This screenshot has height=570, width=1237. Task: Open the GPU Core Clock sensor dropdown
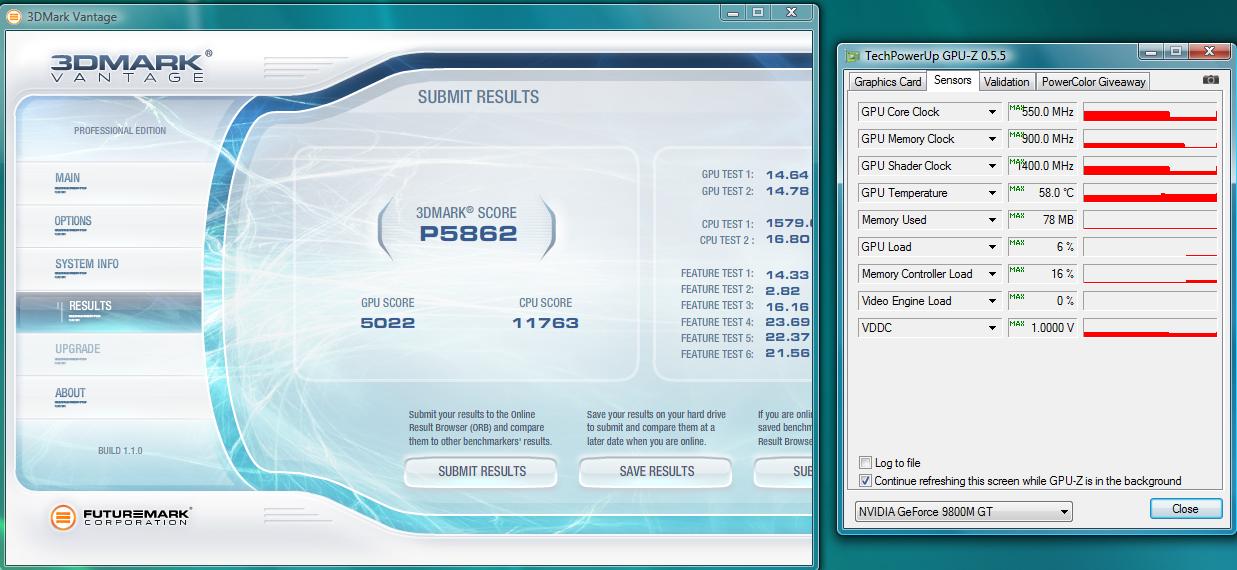[992, 112]
